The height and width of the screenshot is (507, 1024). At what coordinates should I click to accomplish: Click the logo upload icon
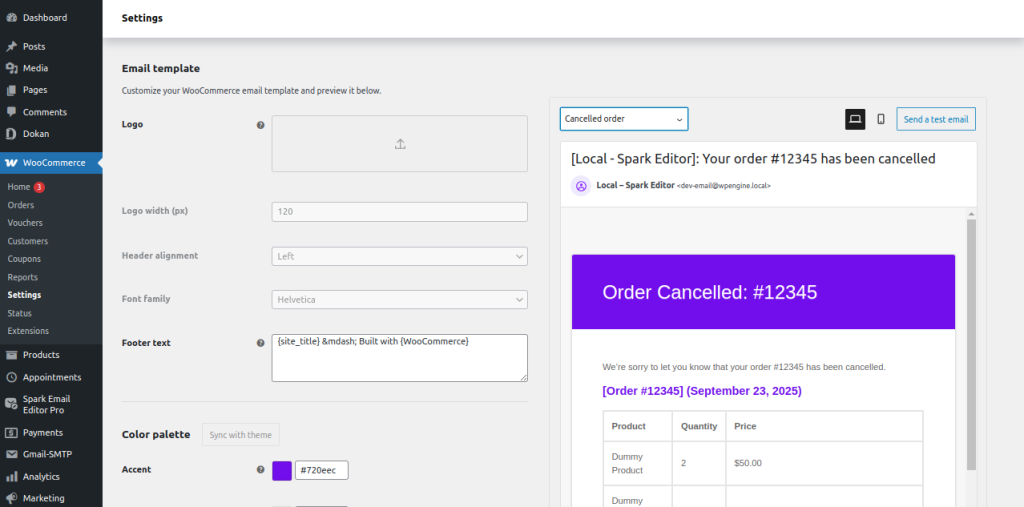[400, 144]
